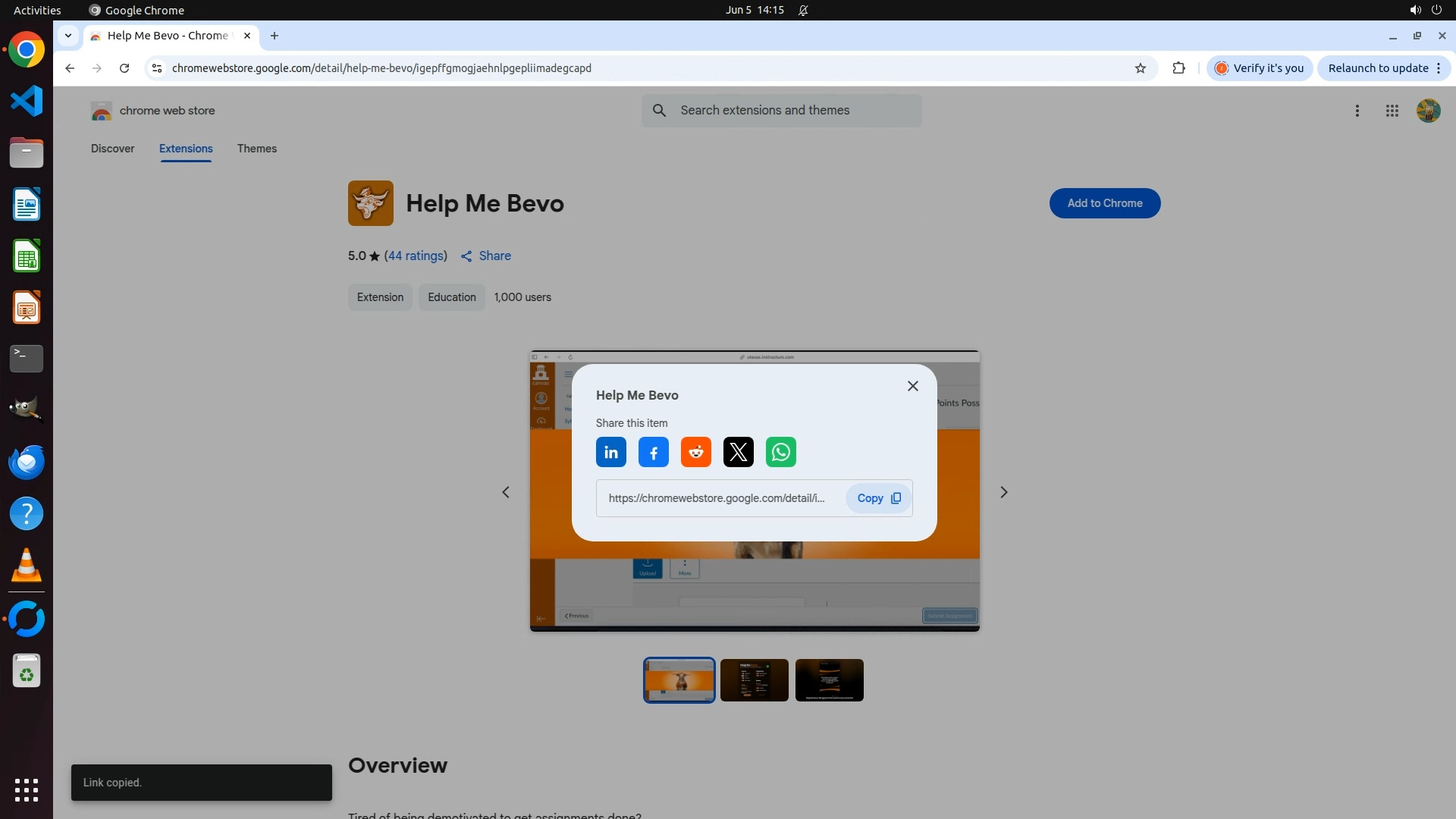This screenshot has height=819, width=1456.
Task: Show next screenshot with right arrow
Action: 1003,492
